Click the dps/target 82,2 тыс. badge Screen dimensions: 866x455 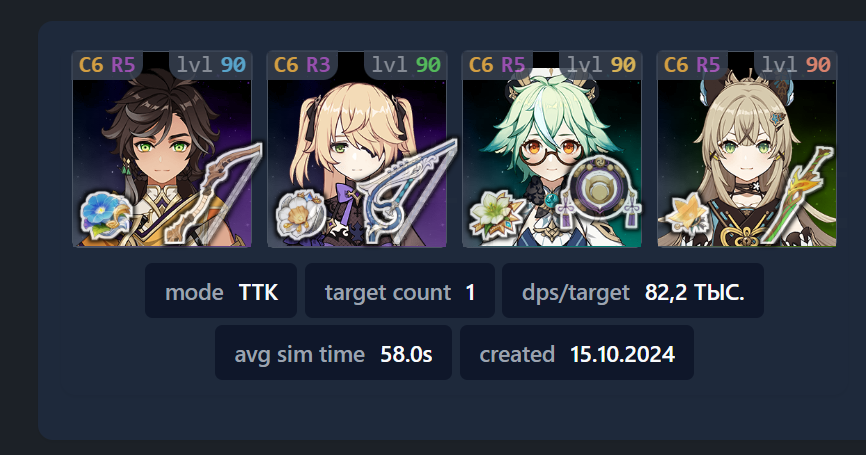click(x=633, y=291)
